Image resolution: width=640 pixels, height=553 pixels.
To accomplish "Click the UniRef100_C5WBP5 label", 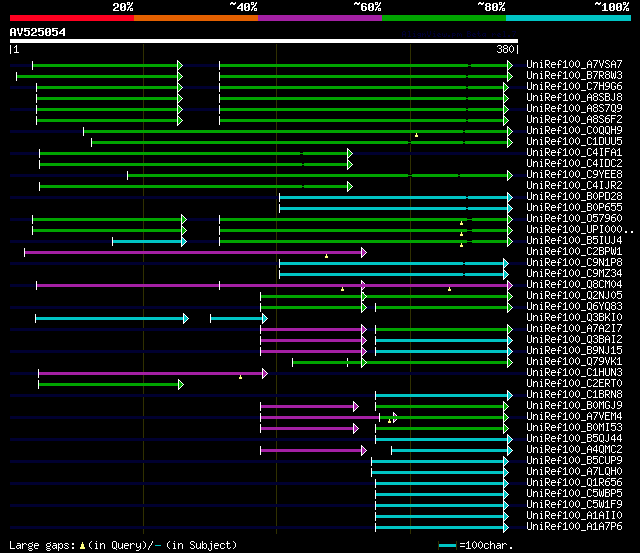I will point(574,494).
